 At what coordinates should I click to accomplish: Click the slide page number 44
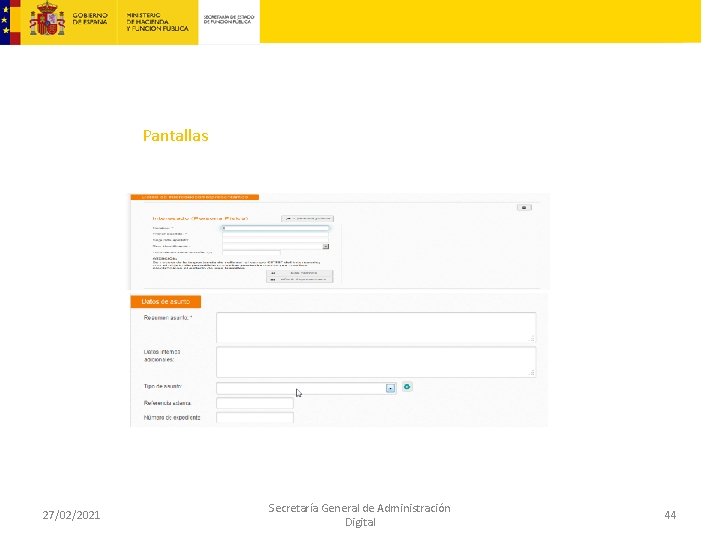(x=670, y=515)
